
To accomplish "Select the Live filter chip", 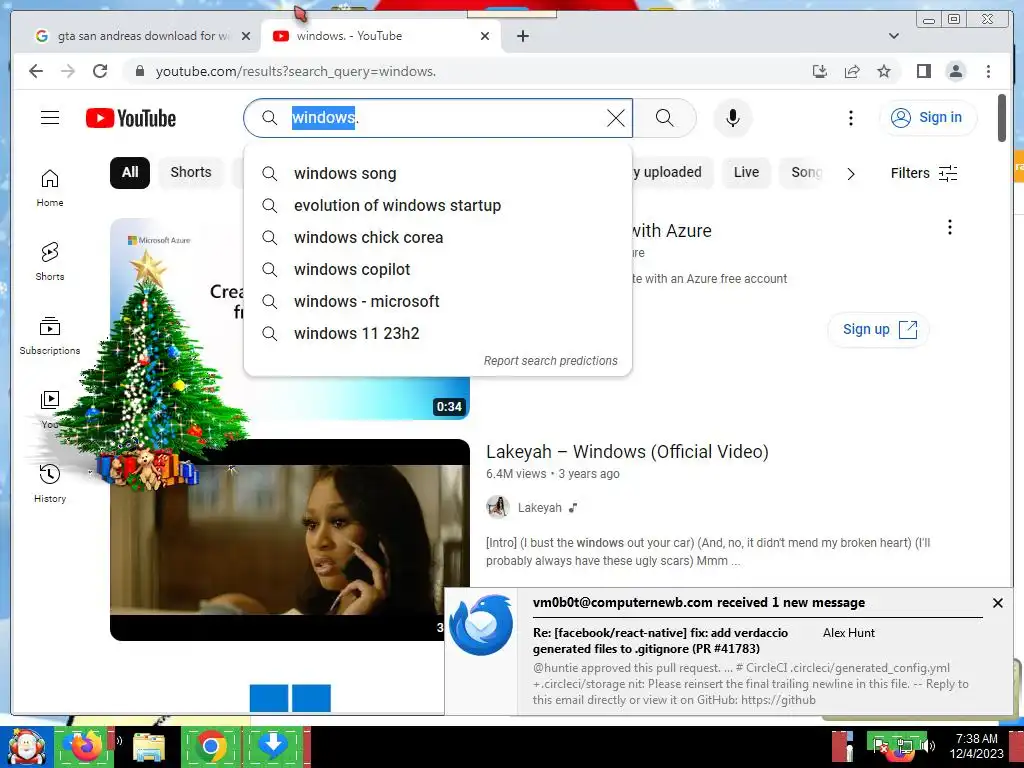I will coord(746,172).
